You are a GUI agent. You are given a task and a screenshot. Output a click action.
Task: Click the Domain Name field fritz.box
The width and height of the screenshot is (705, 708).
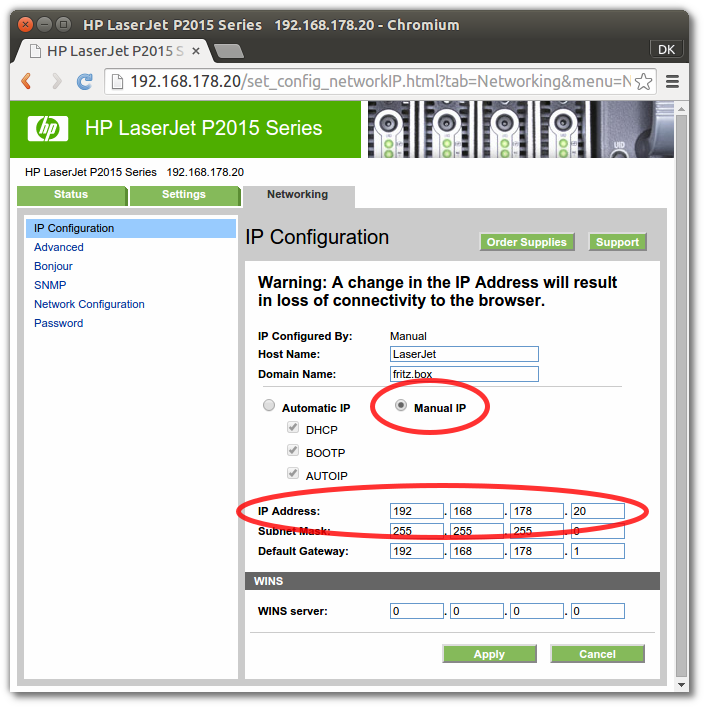pos(464,374)
